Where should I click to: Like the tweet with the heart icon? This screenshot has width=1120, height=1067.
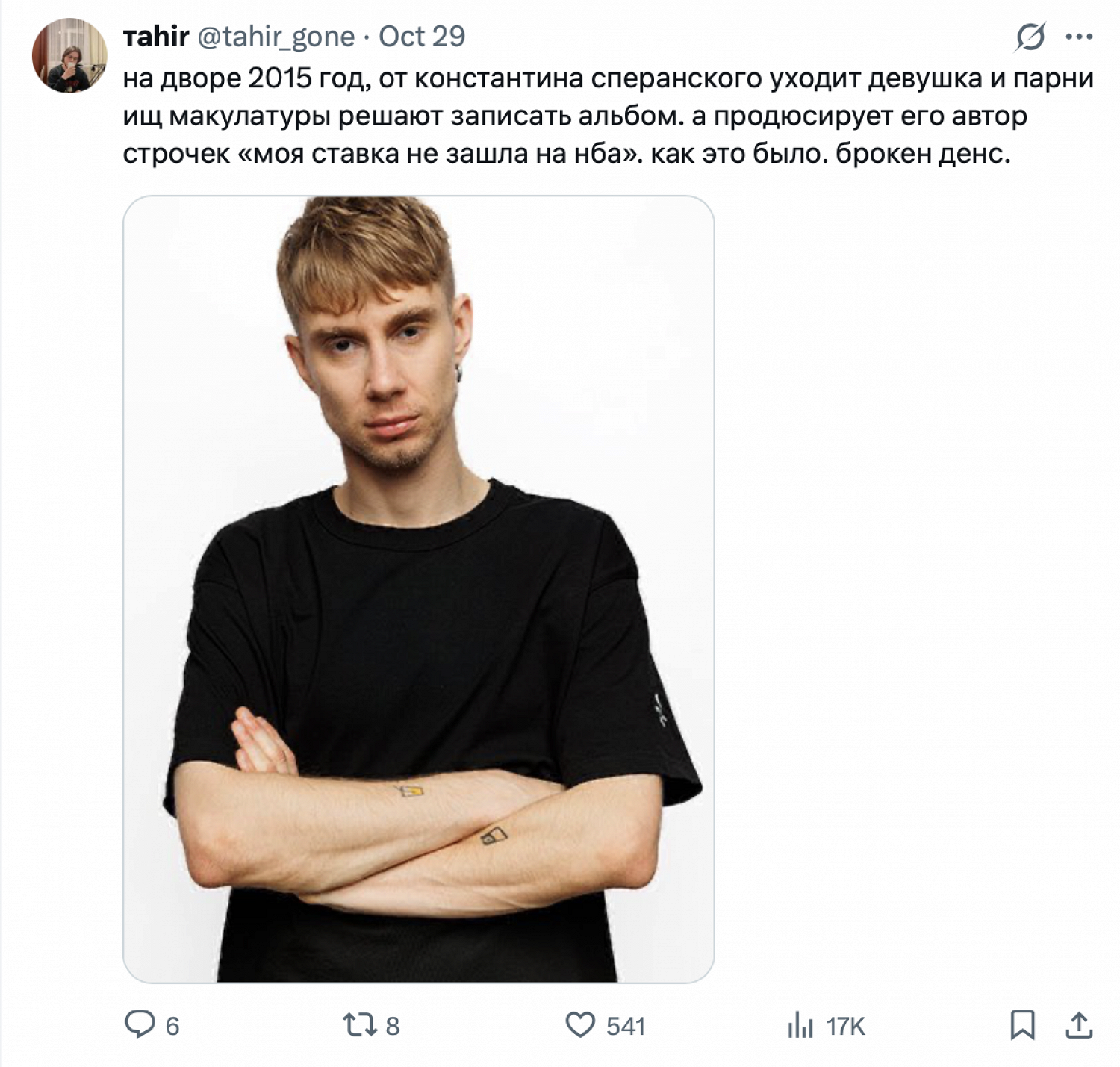[x=580, y=1024]
